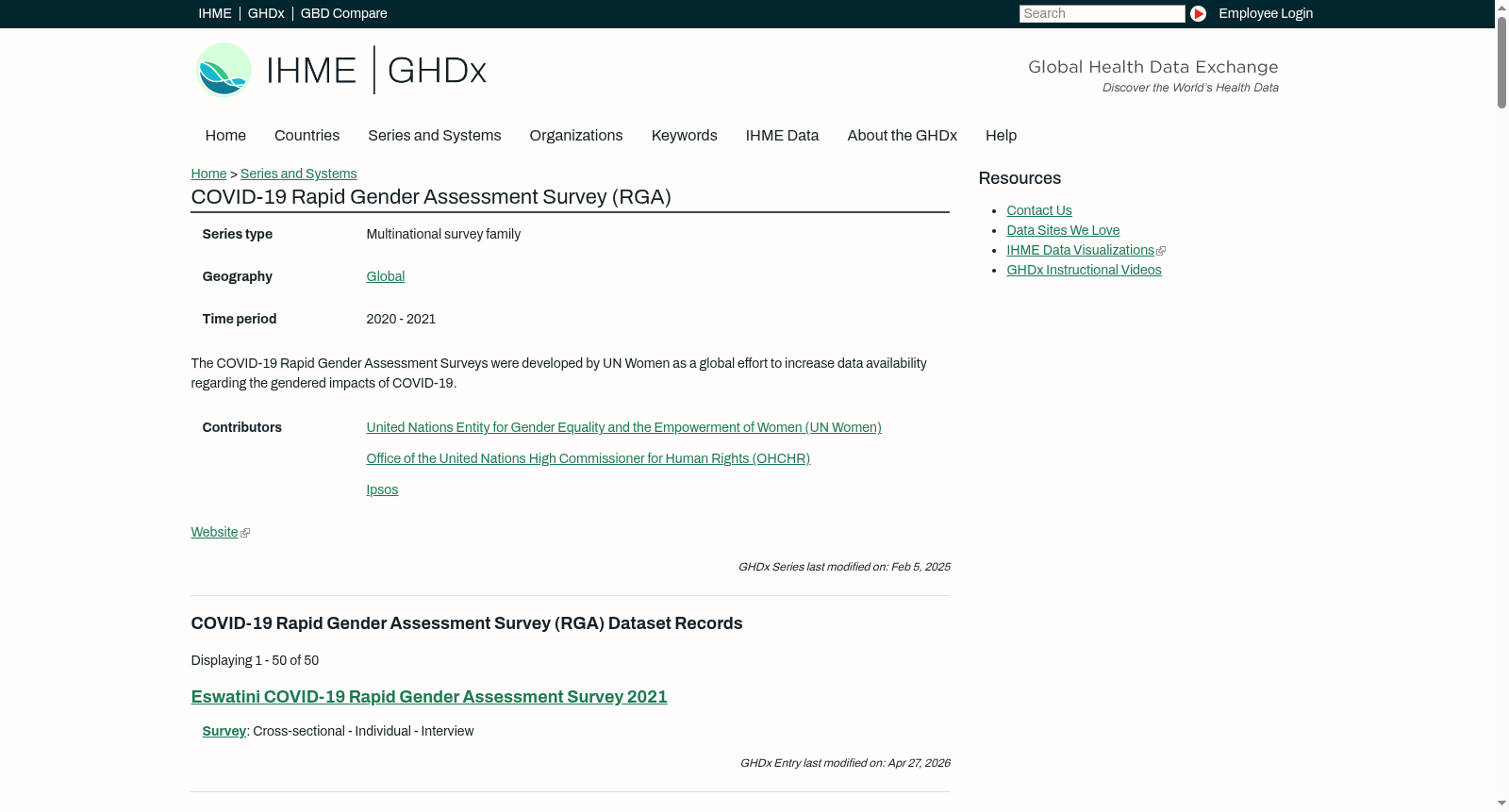Open the Website link
This screenshot has height=812, width=1509.
(x=214, y=532)
